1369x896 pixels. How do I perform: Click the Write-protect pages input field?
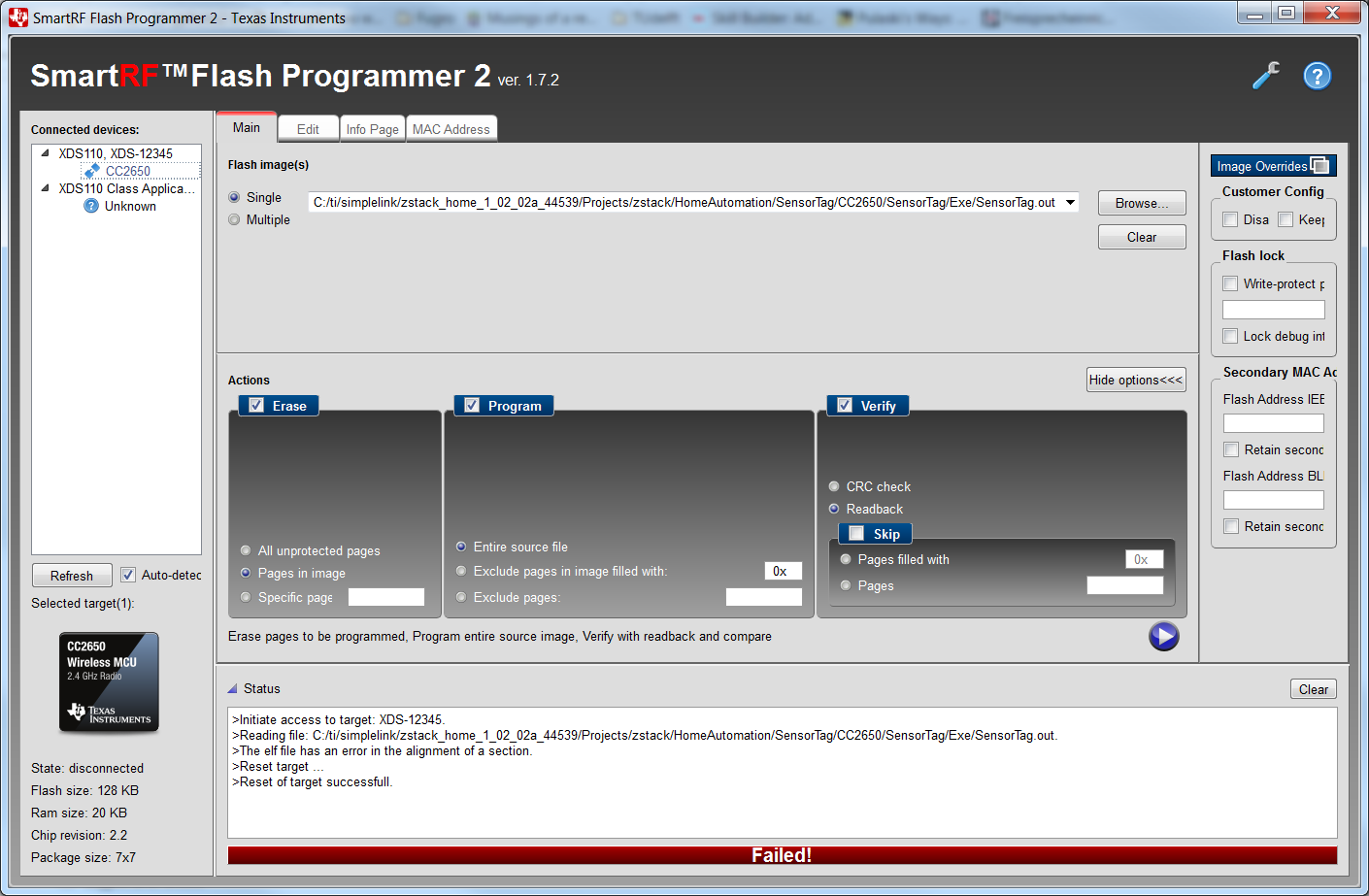click(1274, 310)
